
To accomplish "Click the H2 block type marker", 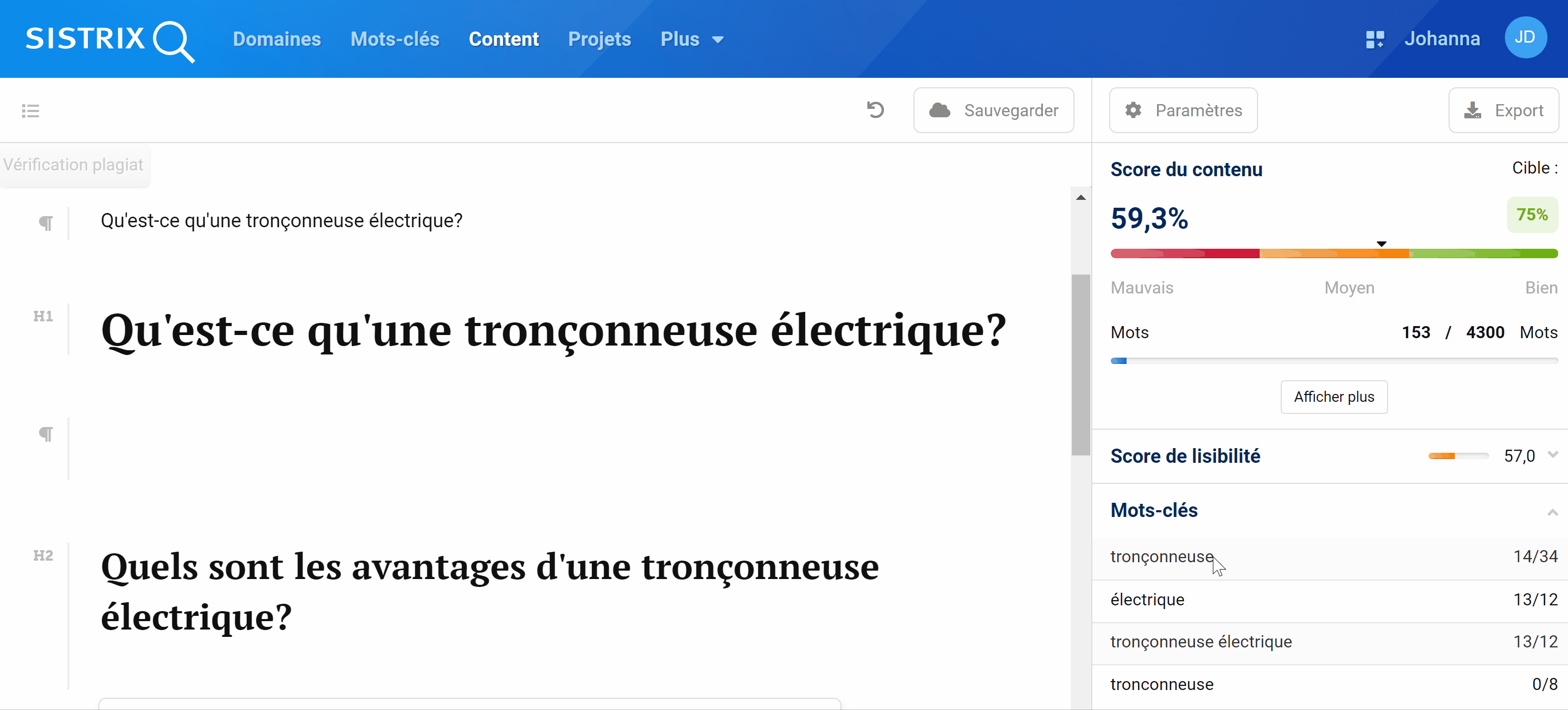I will coord(43,556).
